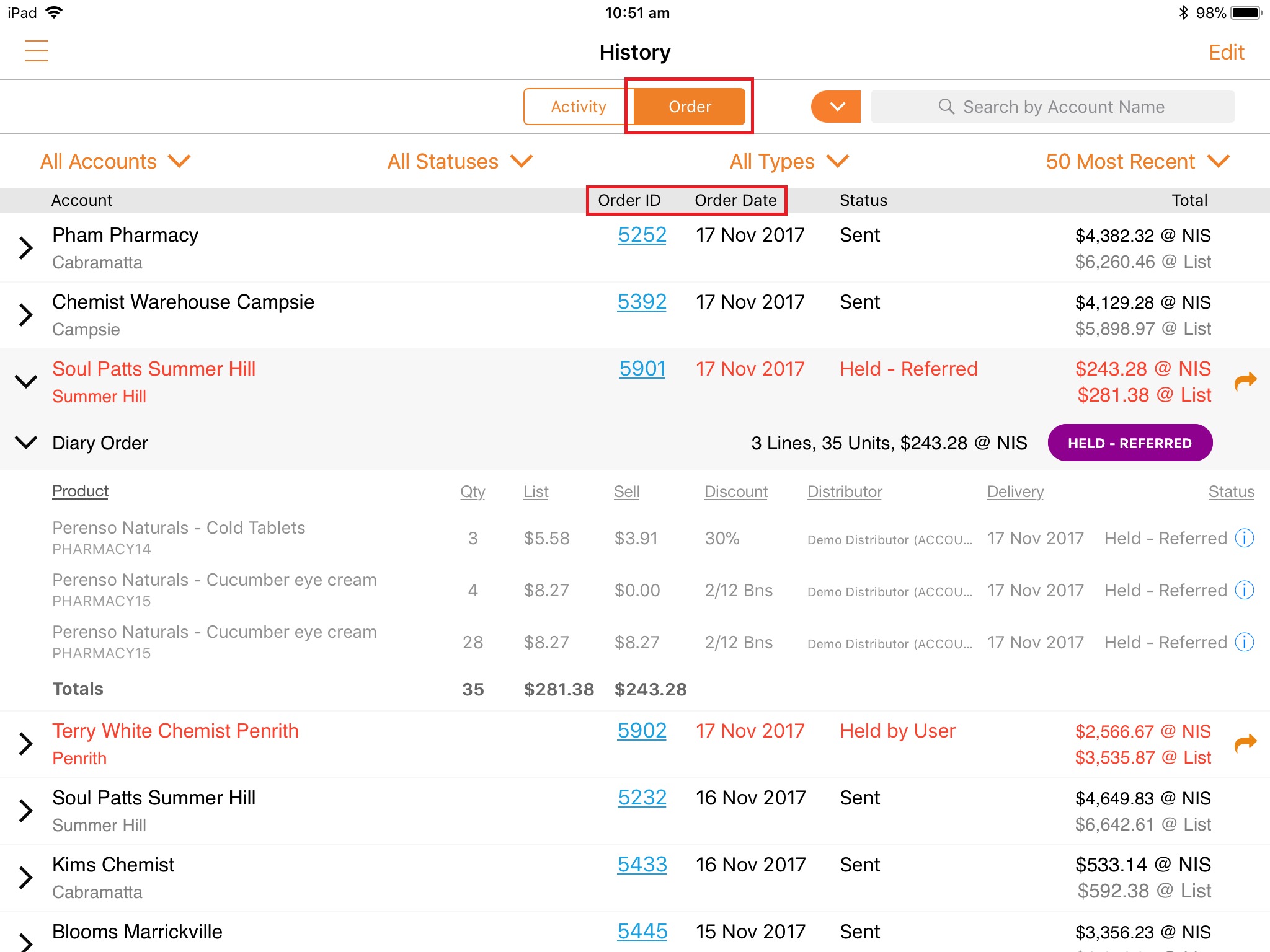This screenshot has height=952, width=1270.
Task: Tap the $4,382.32 @ NIS total
Action: (x=1143, y=236)
